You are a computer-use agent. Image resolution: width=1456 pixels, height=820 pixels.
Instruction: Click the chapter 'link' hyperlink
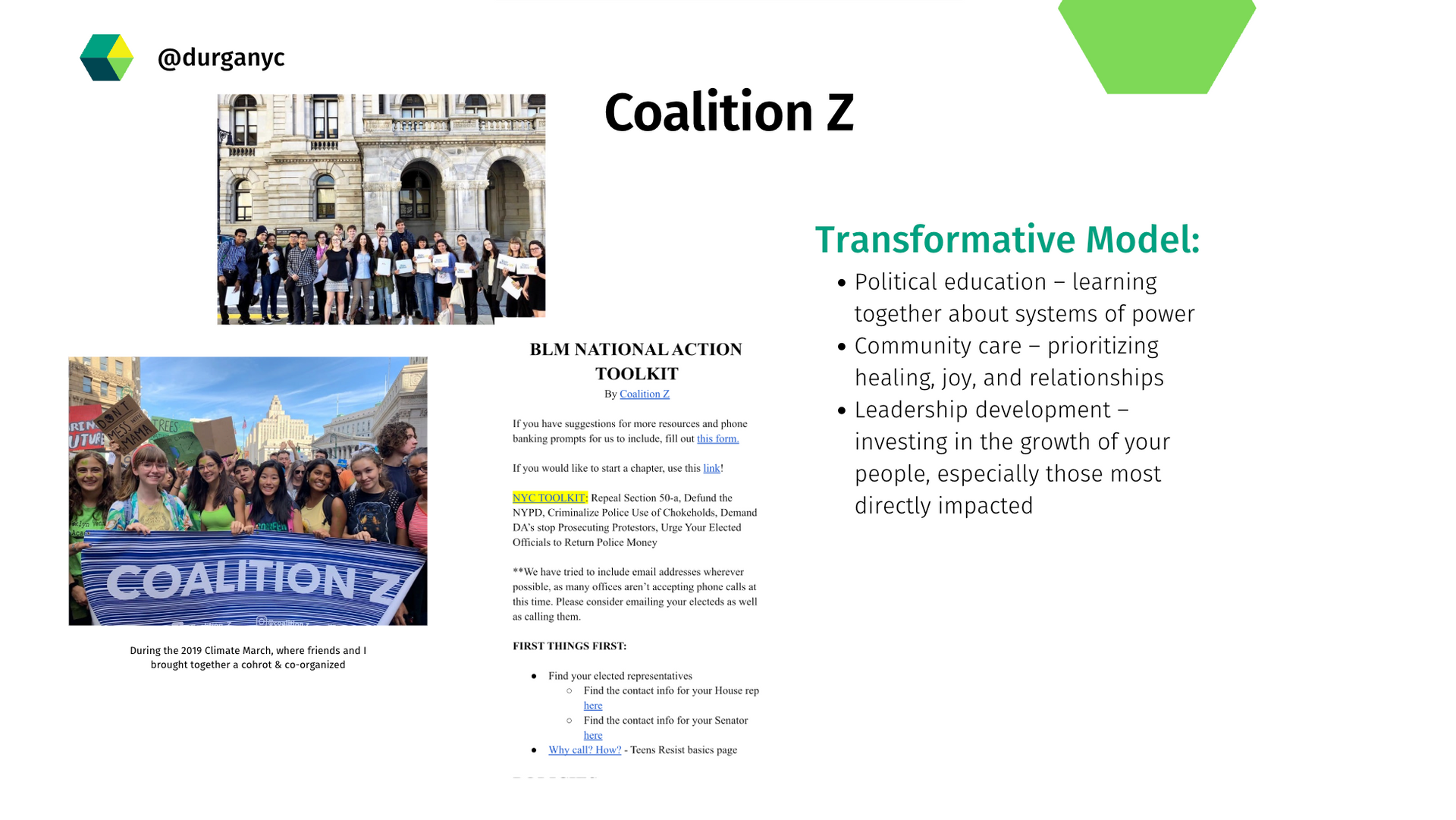pos(711,468)
